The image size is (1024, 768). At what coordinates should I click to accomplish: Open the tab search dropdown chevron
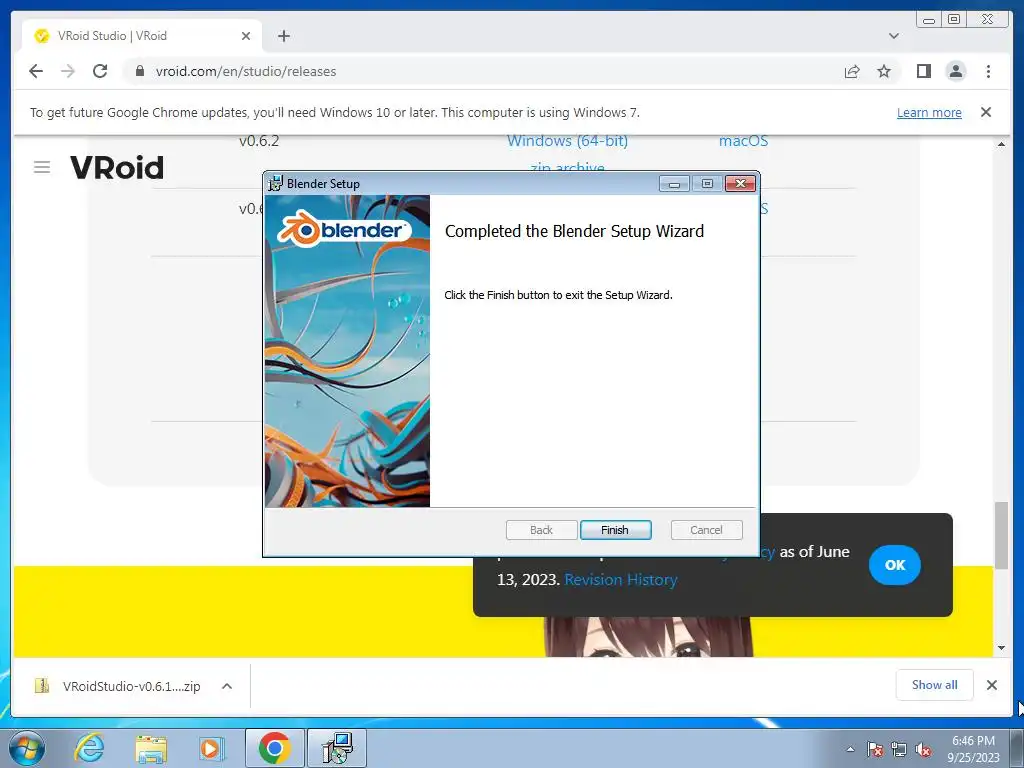[893, 36]
